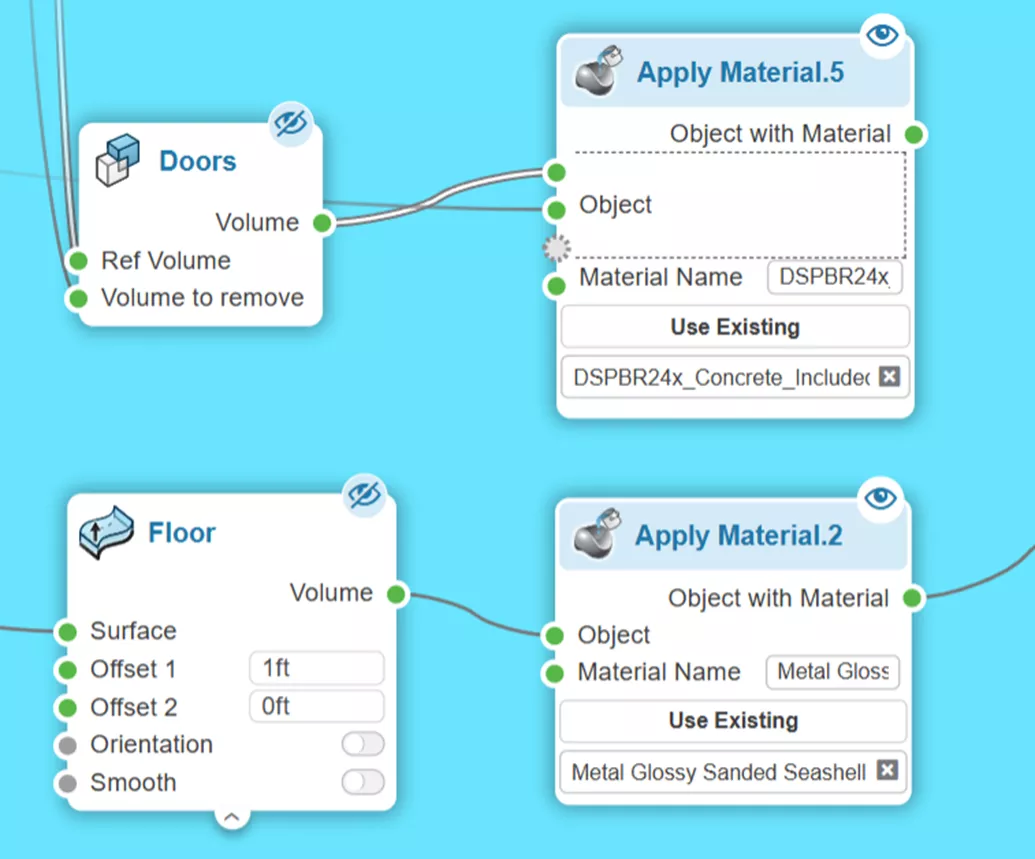Click the dashed empty port on Apply Material.5
Screen dimensions: 1035x859
[x=556, y=247]
